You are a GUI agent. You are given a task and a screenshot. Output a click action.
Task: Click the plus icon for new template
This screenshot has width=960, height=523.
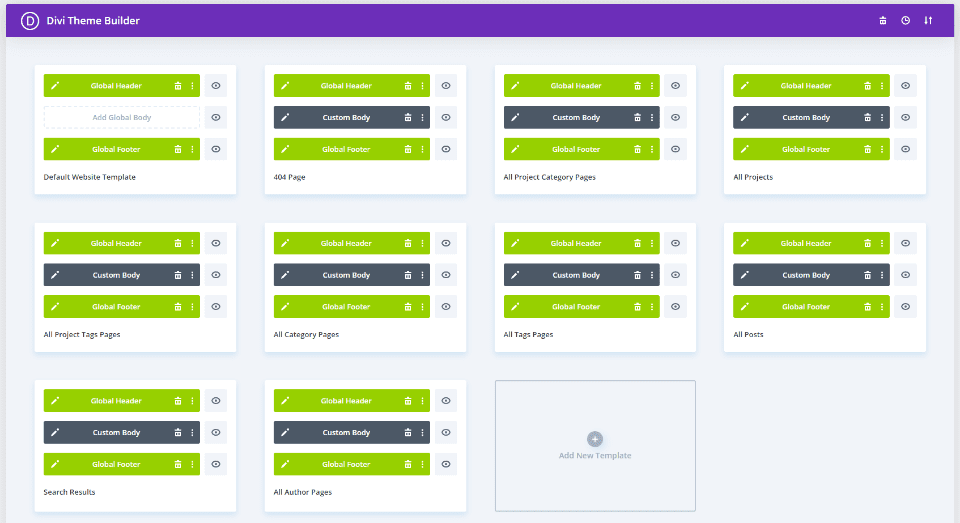click(594, 439)
